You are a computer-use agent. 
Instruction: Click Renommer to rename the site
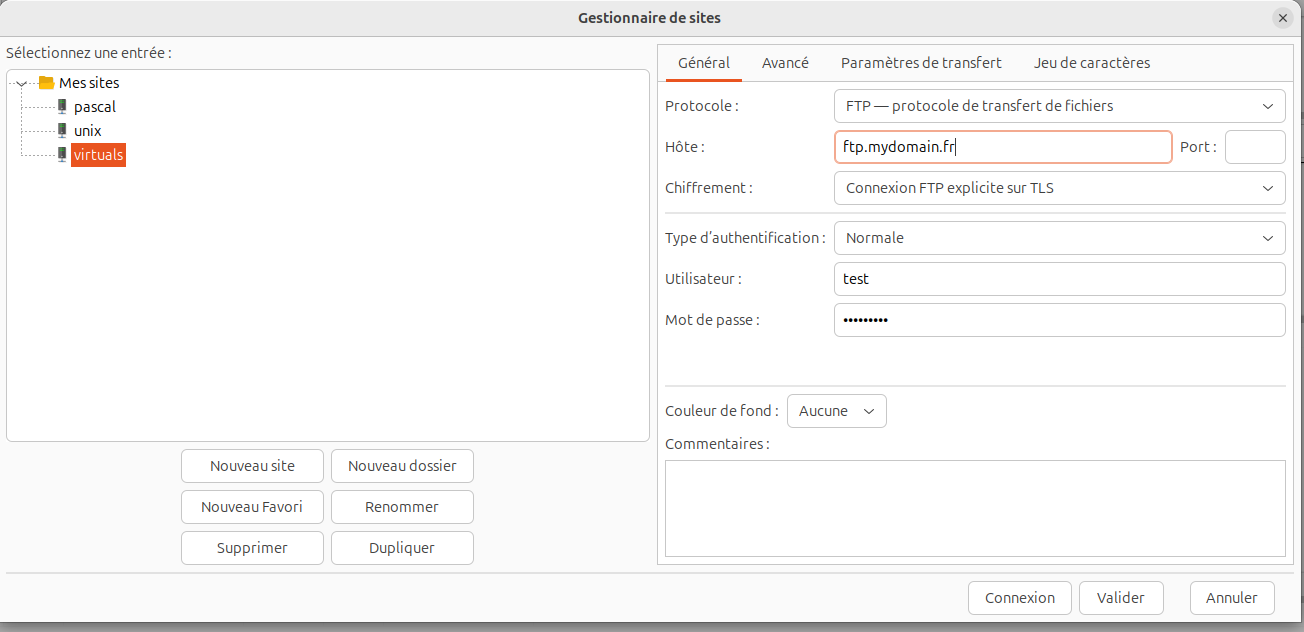(x=402, y=506)
